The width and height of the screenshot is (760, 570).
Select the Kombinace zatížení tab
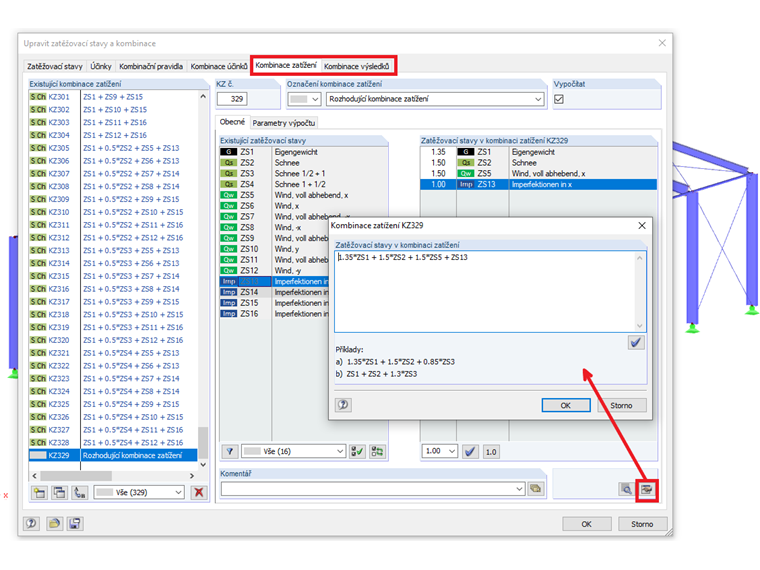(x=286, y=65)
